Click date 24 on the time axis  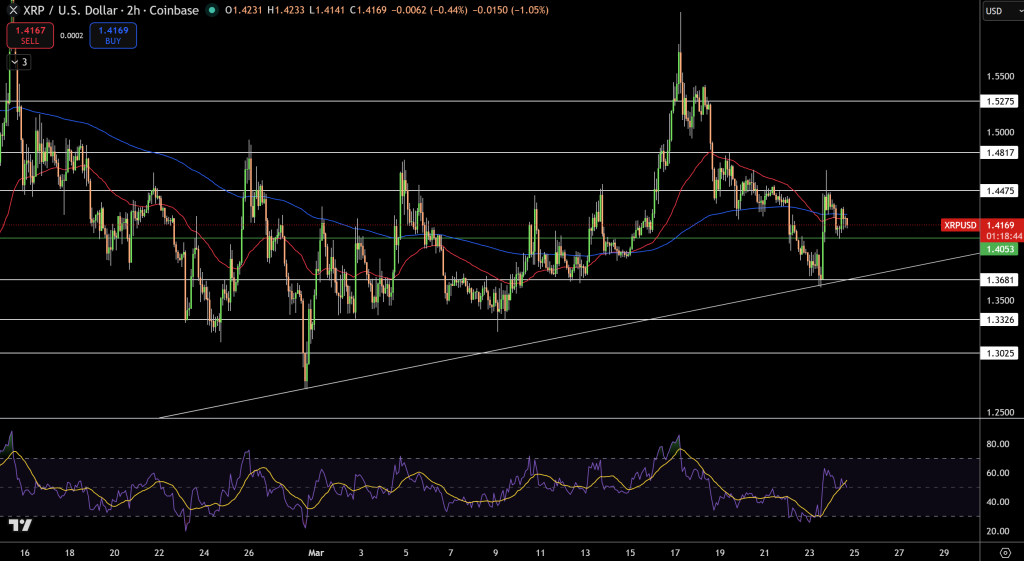pyautogui.click(x=204, y=552)
